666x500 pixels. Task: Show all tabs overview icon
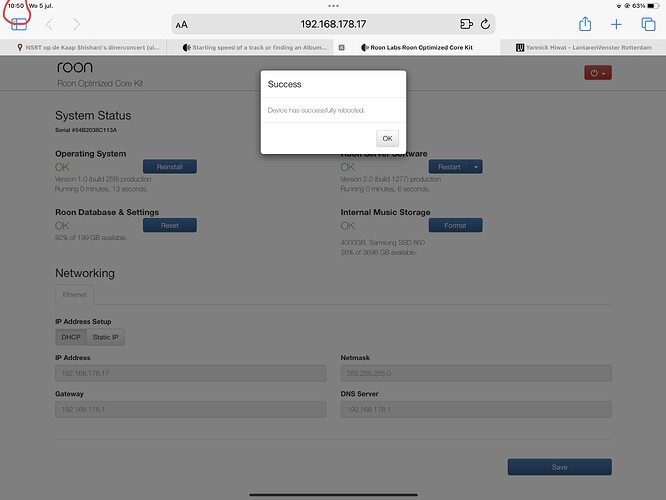[x=648, y=24]
